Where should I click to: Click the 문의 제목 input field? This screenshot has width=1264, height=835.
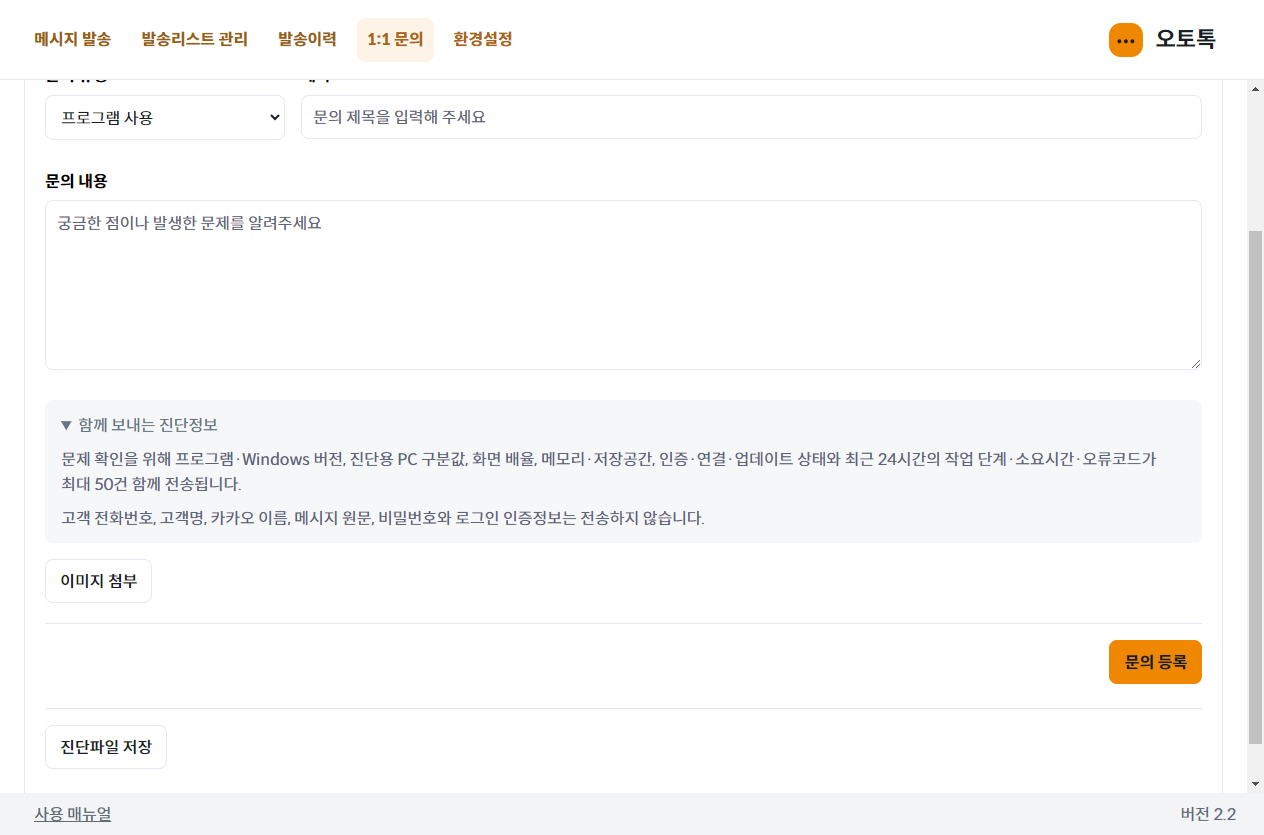pos(751,117)
